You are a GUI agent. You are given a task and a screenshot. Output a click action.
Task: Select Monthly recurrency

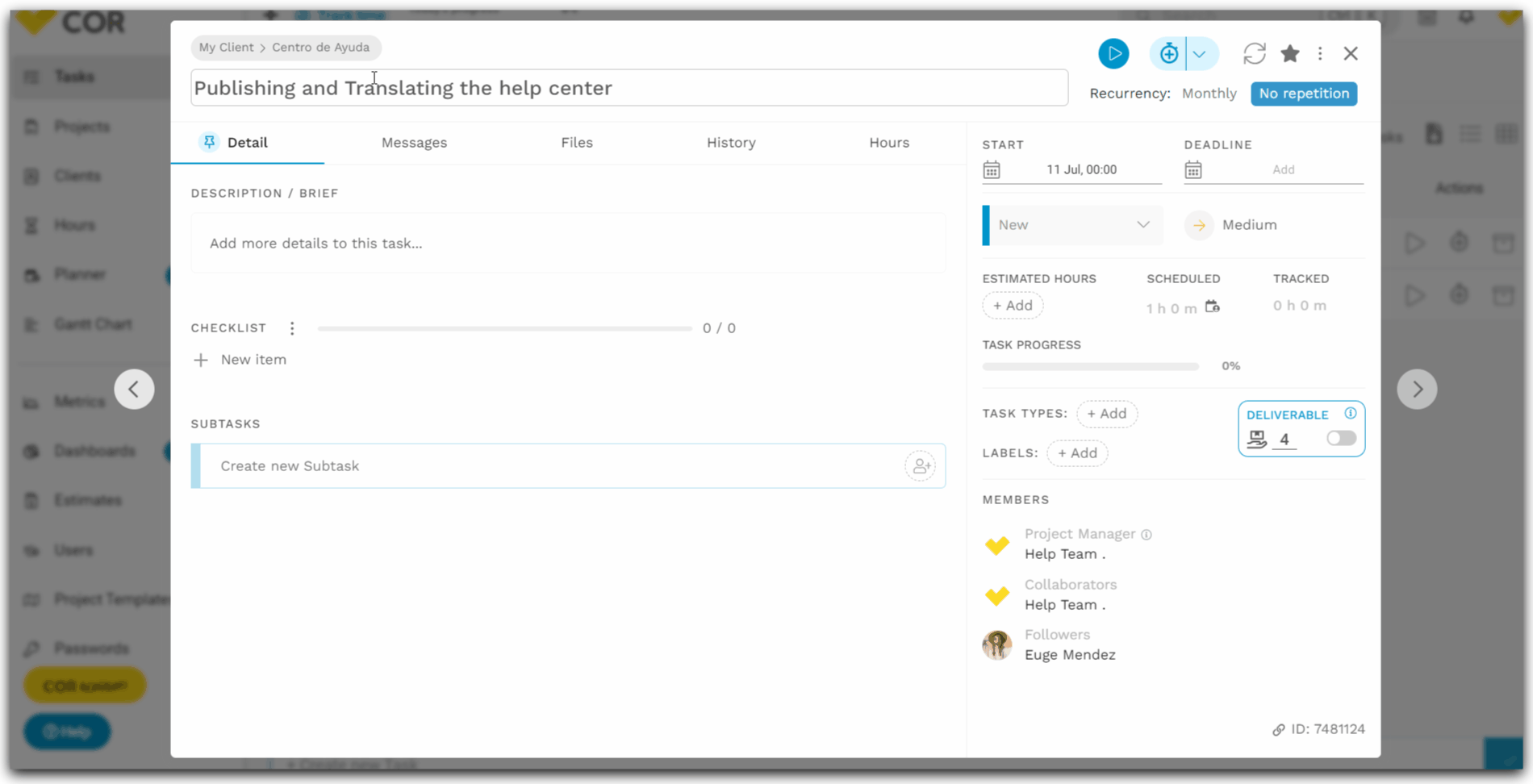(x=1209, y=94)
